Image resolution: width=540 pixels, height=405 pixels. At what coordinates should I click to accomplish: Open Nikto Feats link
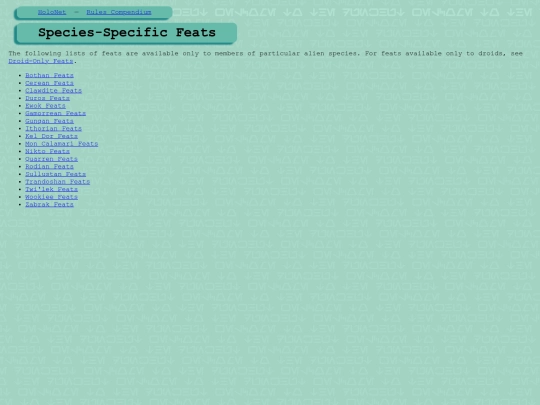47,151
